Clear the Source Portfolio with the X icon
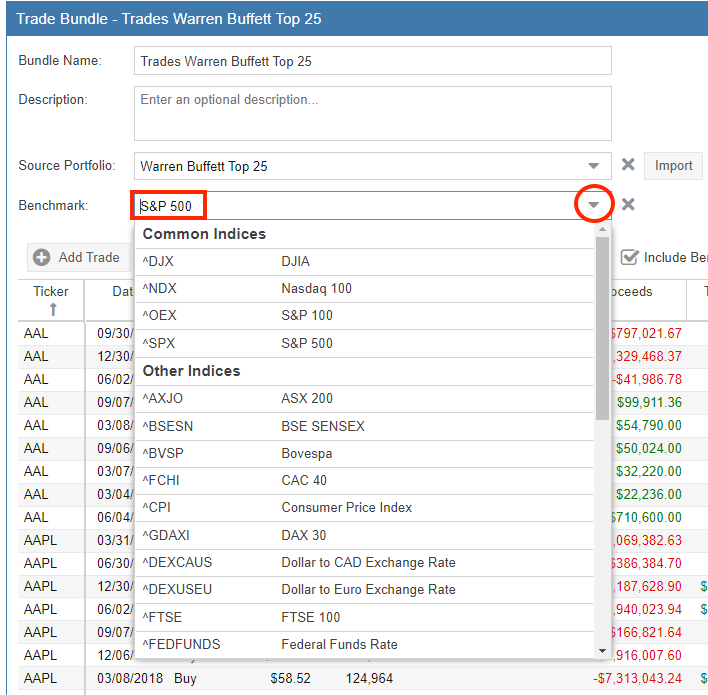708x695 pixels. (628, 164)
